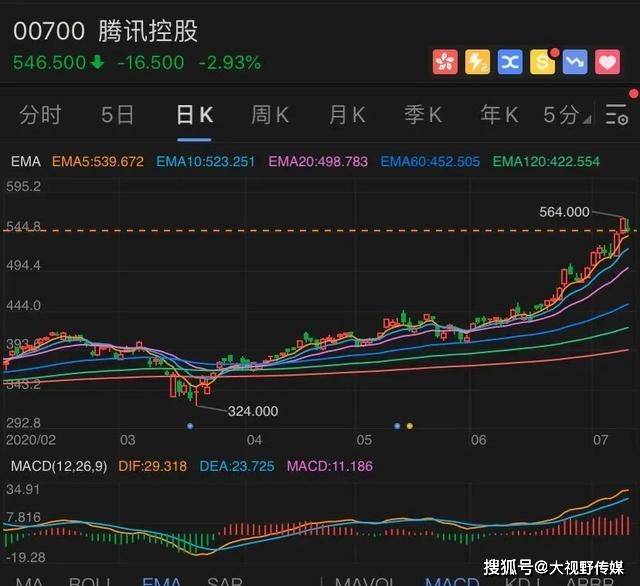Tap the 07 month axis label
Screen dimensions: 640x586
600,440
